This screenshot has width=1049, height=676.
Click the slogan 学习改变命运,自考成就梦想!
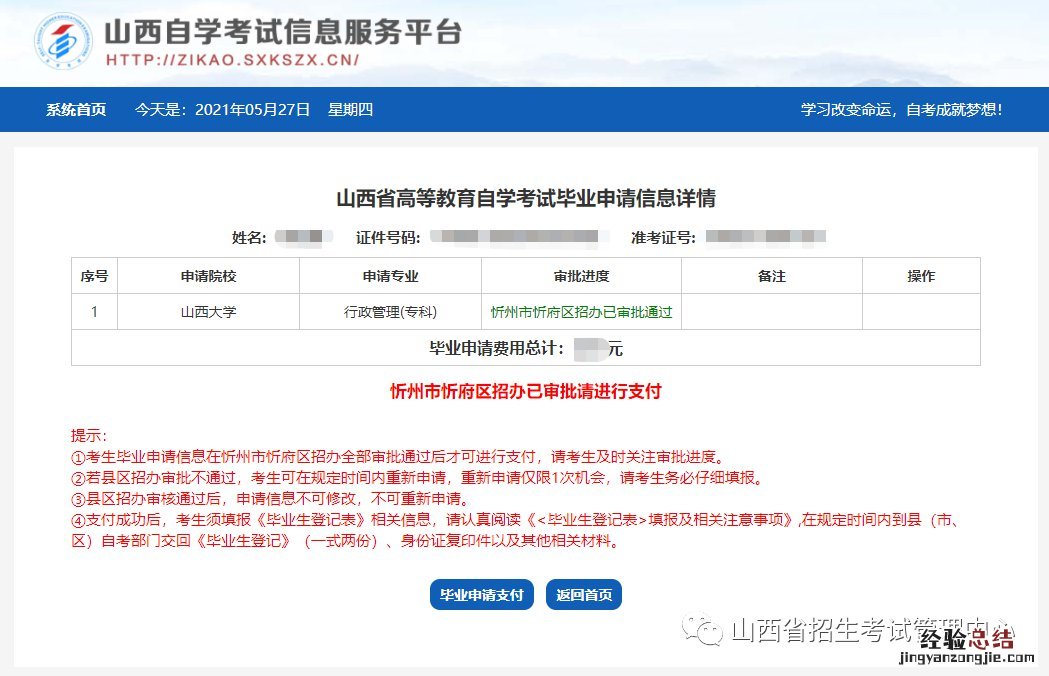pos(901,110)
